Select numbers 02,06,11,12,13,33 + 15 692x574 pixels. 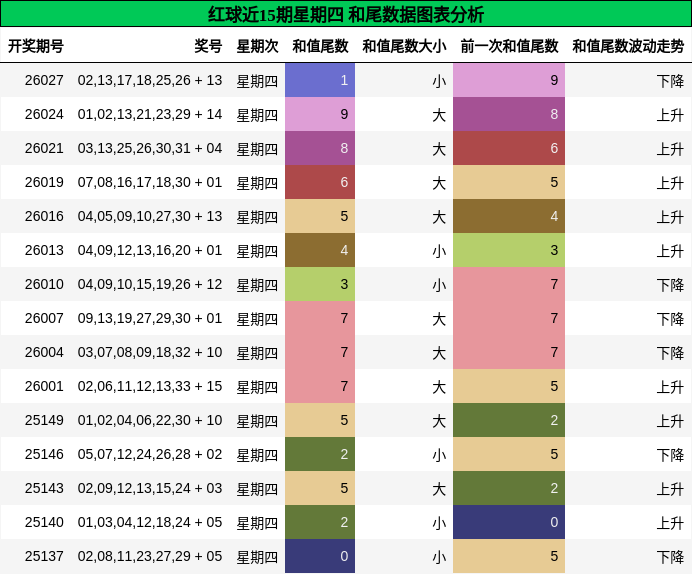pos(150,386)
